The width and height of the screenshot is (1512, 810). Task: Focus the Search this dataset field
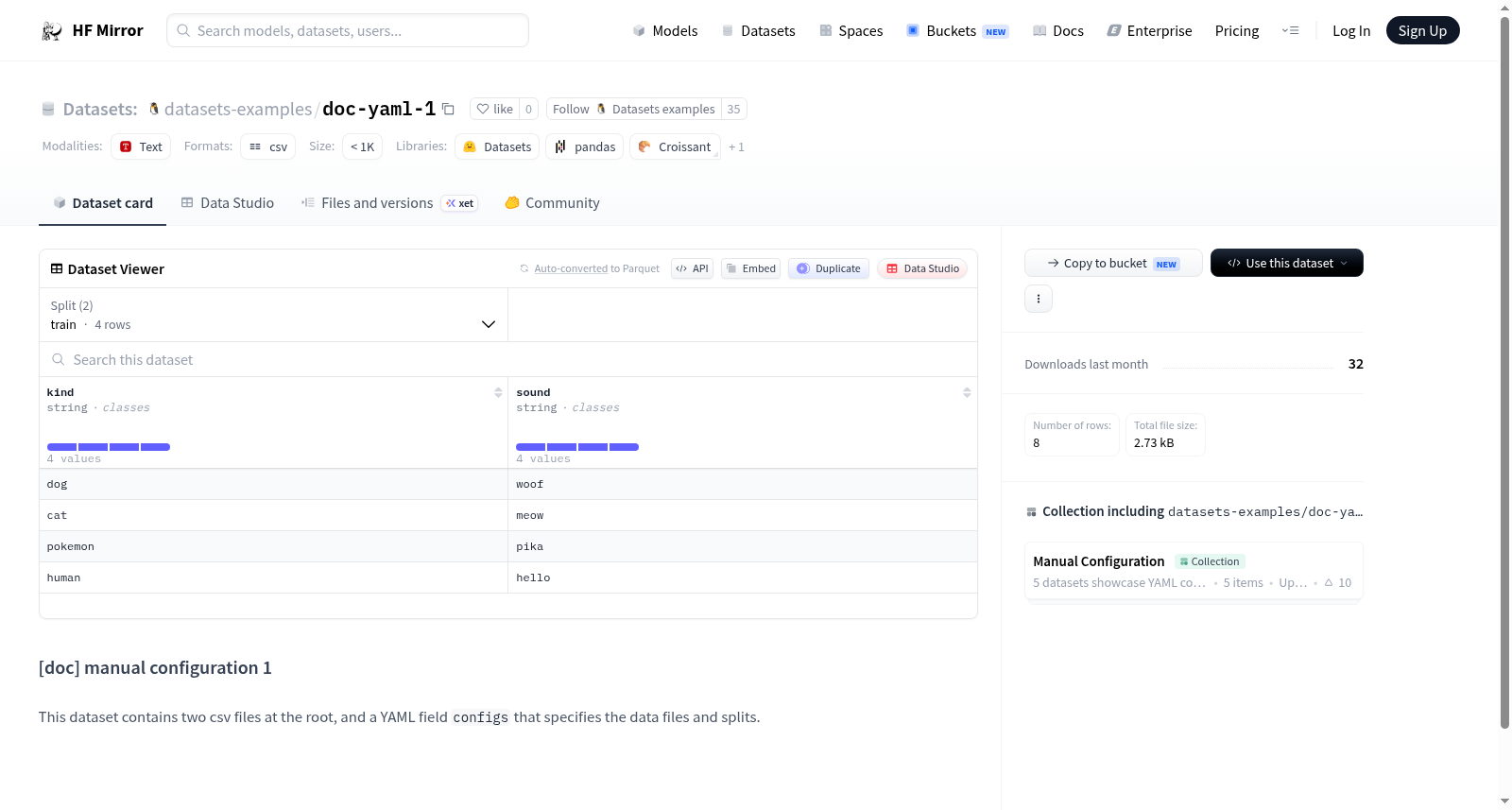click(508, 360)
